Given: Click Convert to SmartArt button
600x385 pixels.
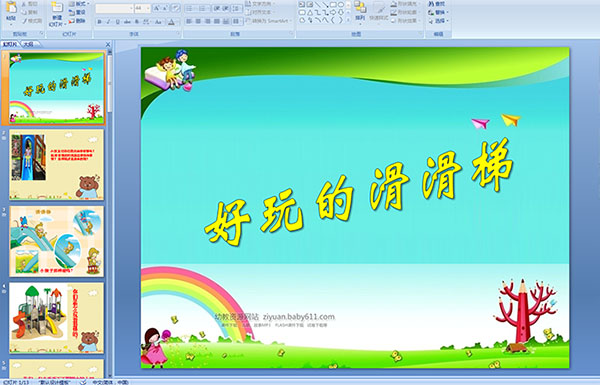Looking at the screenshot, I should click(269, 21).
